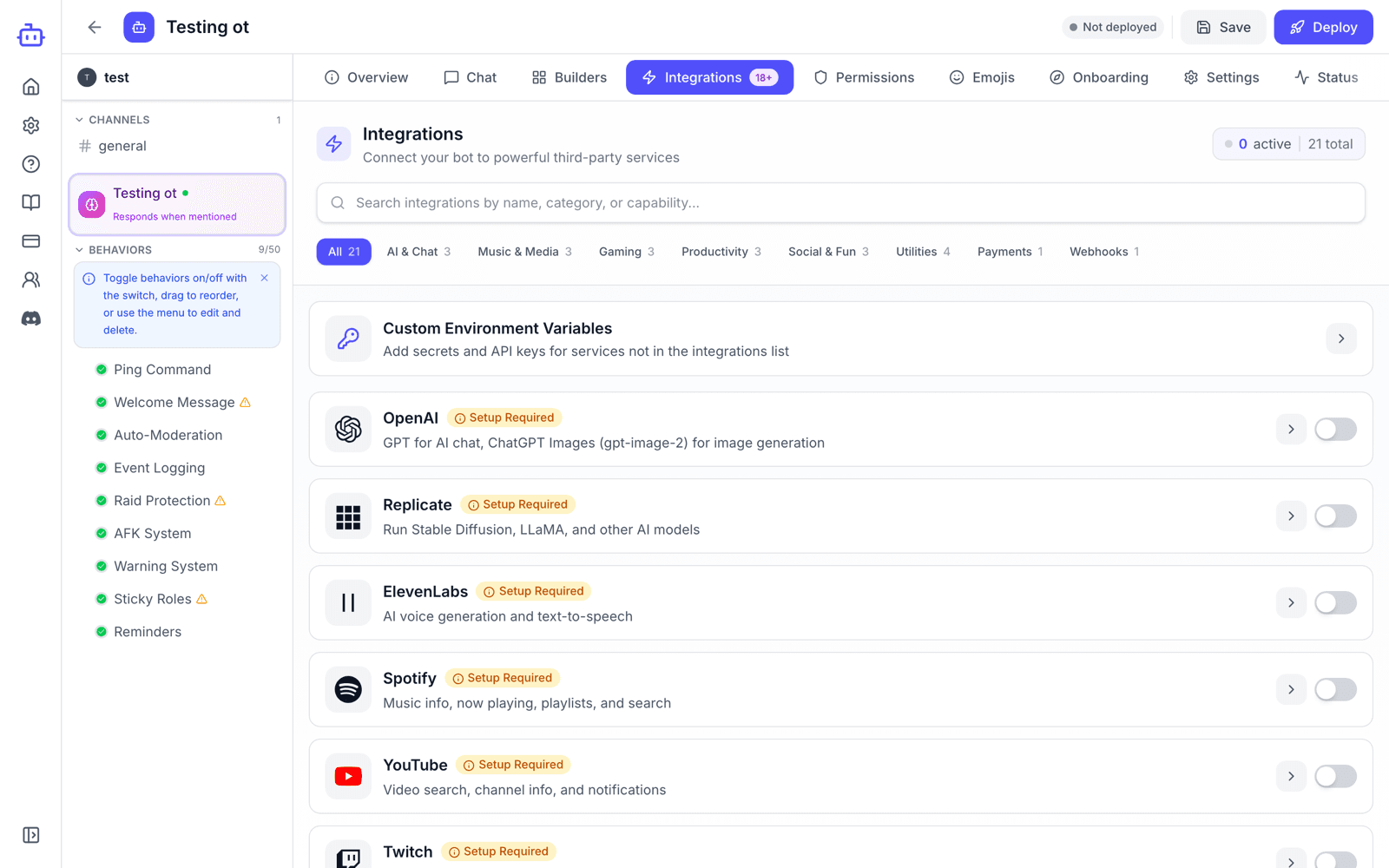Filter integrations by Webhooks
Viewport: 1389px width, 868px height.
pos(1104,252)
